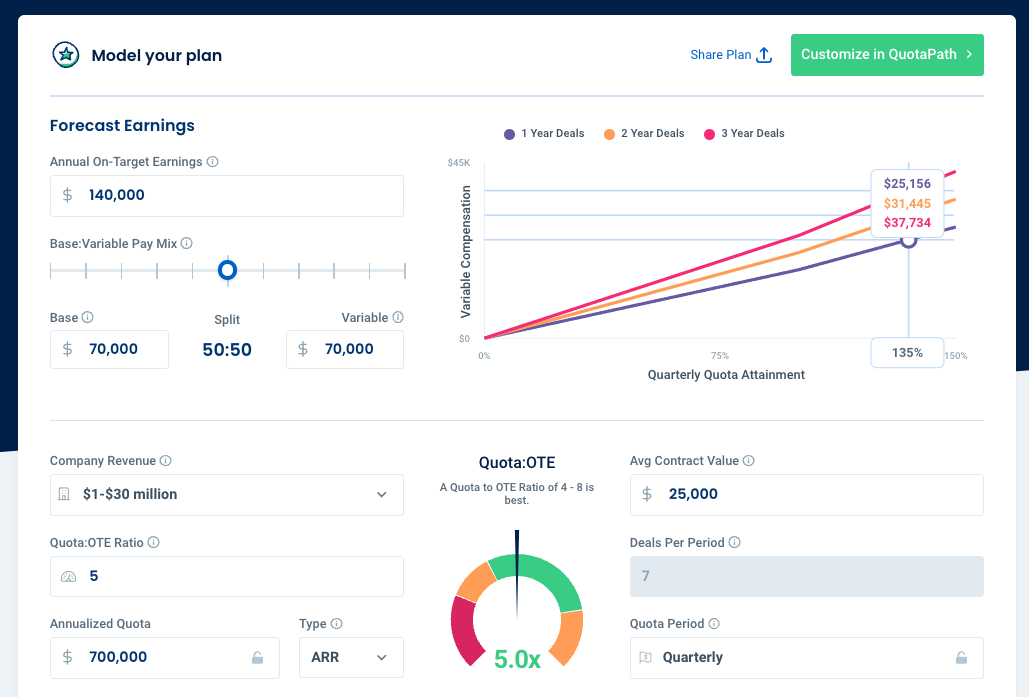Viewport: 1029px width, 697px height.
Task: Click the Annual On-Target Earnings input field
Action: point(227,196)
